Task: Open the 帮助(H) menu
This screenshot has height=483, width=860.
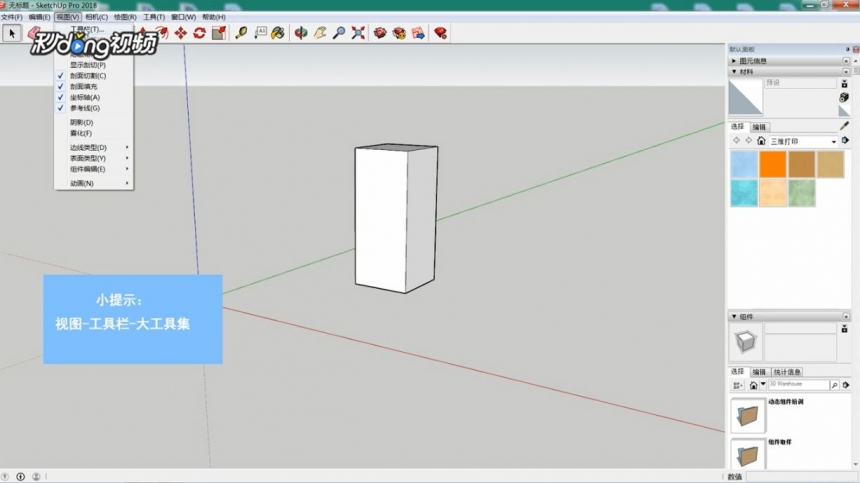Action: pyautogui.click(x=214, y=18)
